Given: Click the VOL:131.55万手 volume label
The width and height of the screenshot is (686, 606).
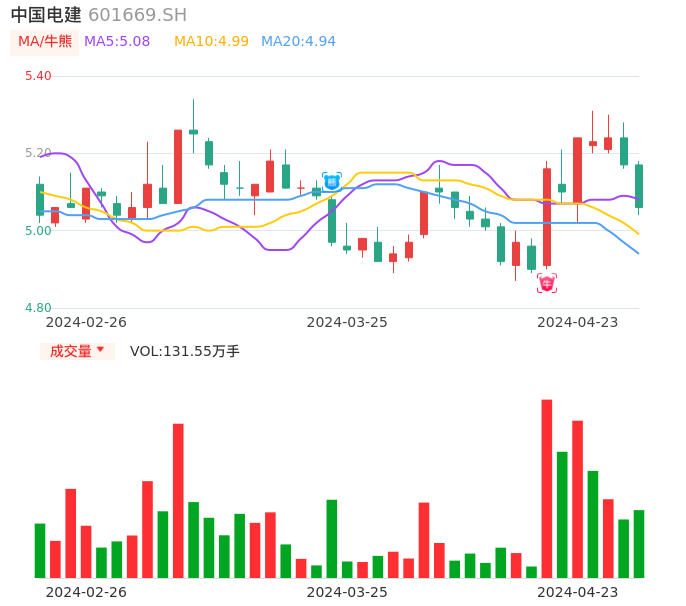Looking at the screenshot, I should click(x=185, y=351).
